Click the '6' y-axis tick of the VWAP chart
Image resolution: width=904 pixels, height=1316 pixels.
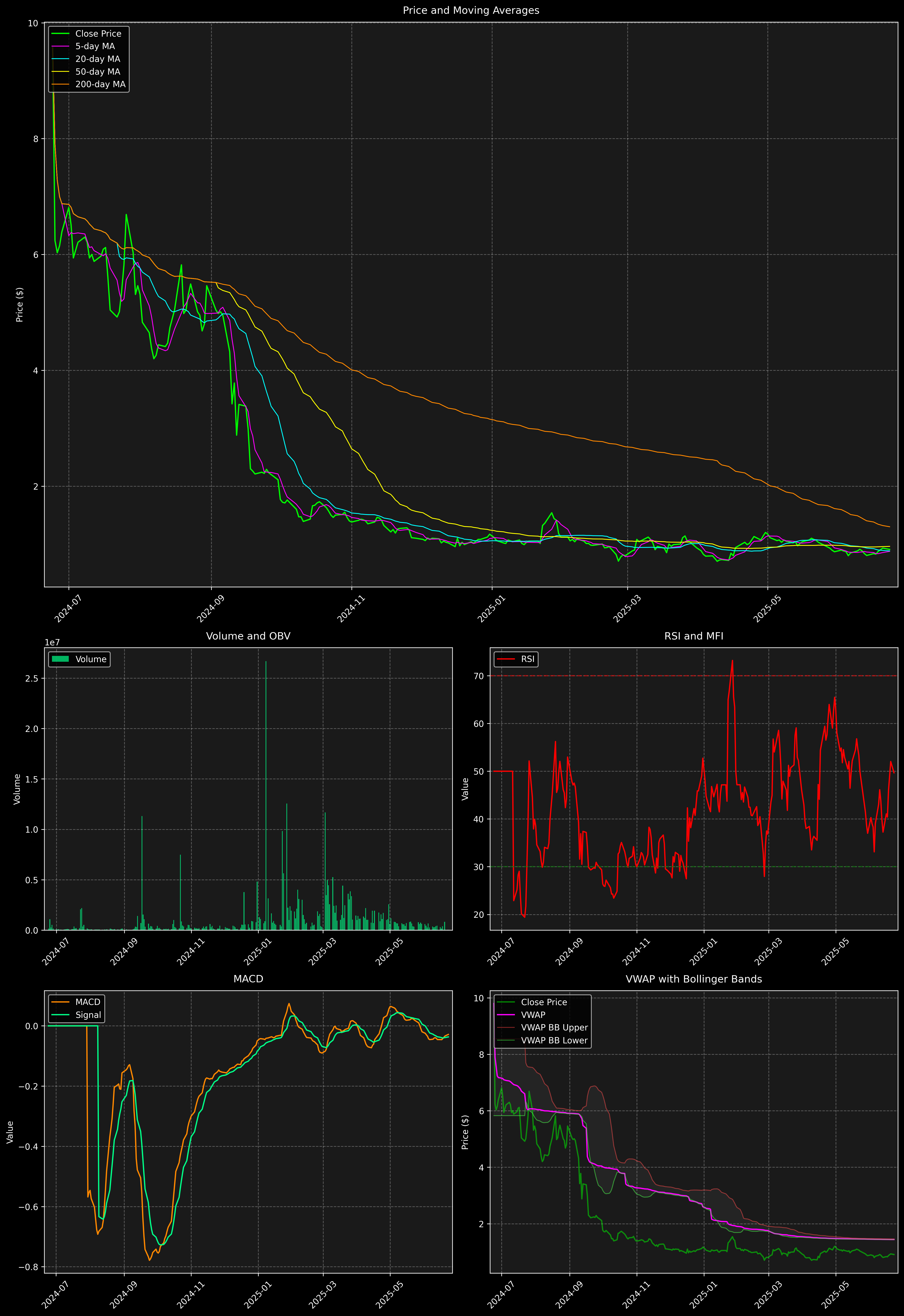point(482,1111)
